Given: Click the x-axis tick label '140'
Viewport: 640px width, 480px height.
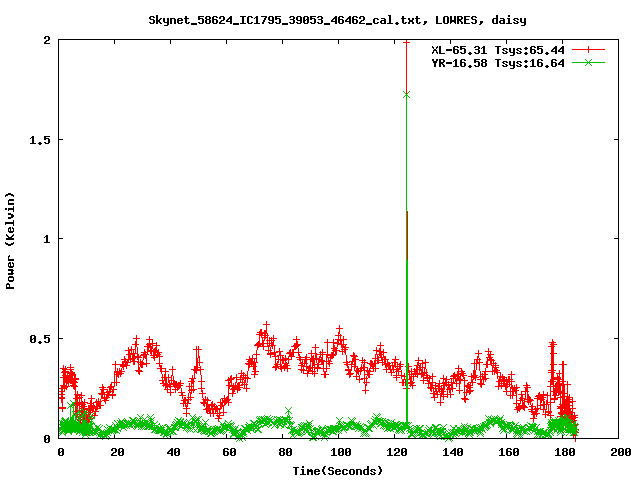Looking at the screenshot, I should click(x=453, y=452).
